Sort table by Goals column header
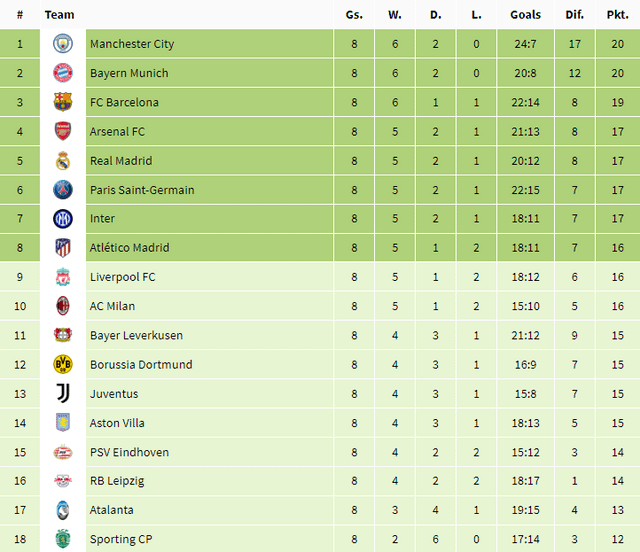640x552 pixels. 525,15
